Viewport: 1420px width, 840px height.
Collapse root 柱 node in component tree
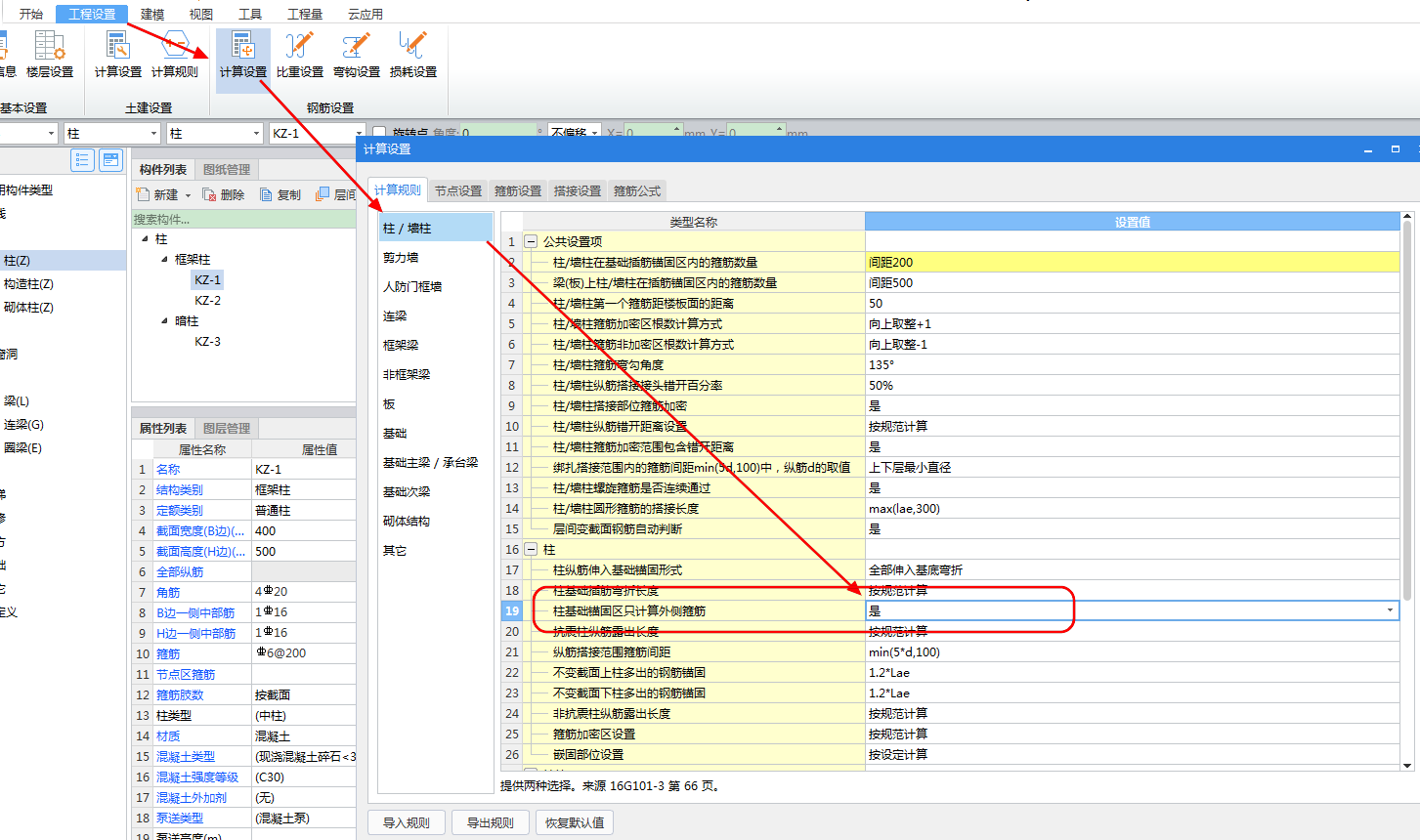[146, 239]
